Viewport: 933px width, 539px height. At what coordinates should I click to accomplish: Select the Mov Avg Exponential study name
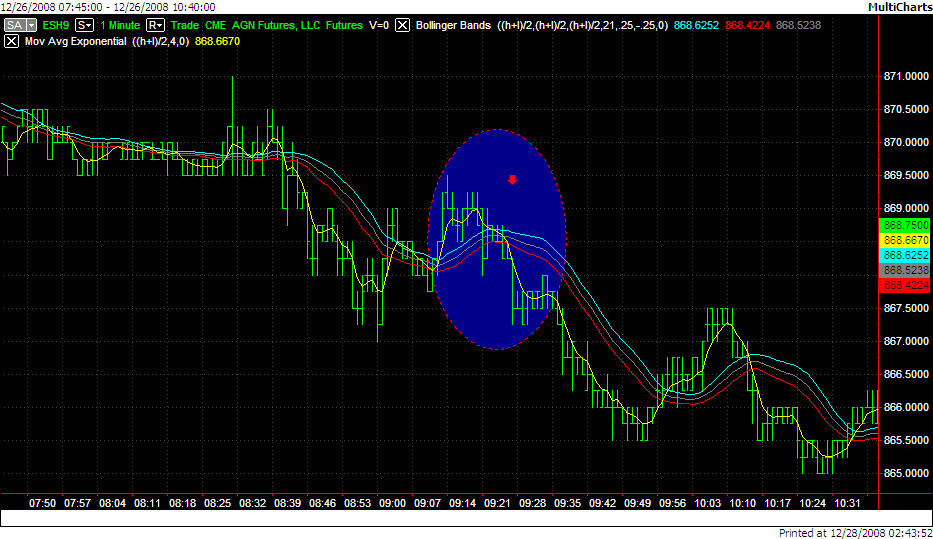pos(76,42)
